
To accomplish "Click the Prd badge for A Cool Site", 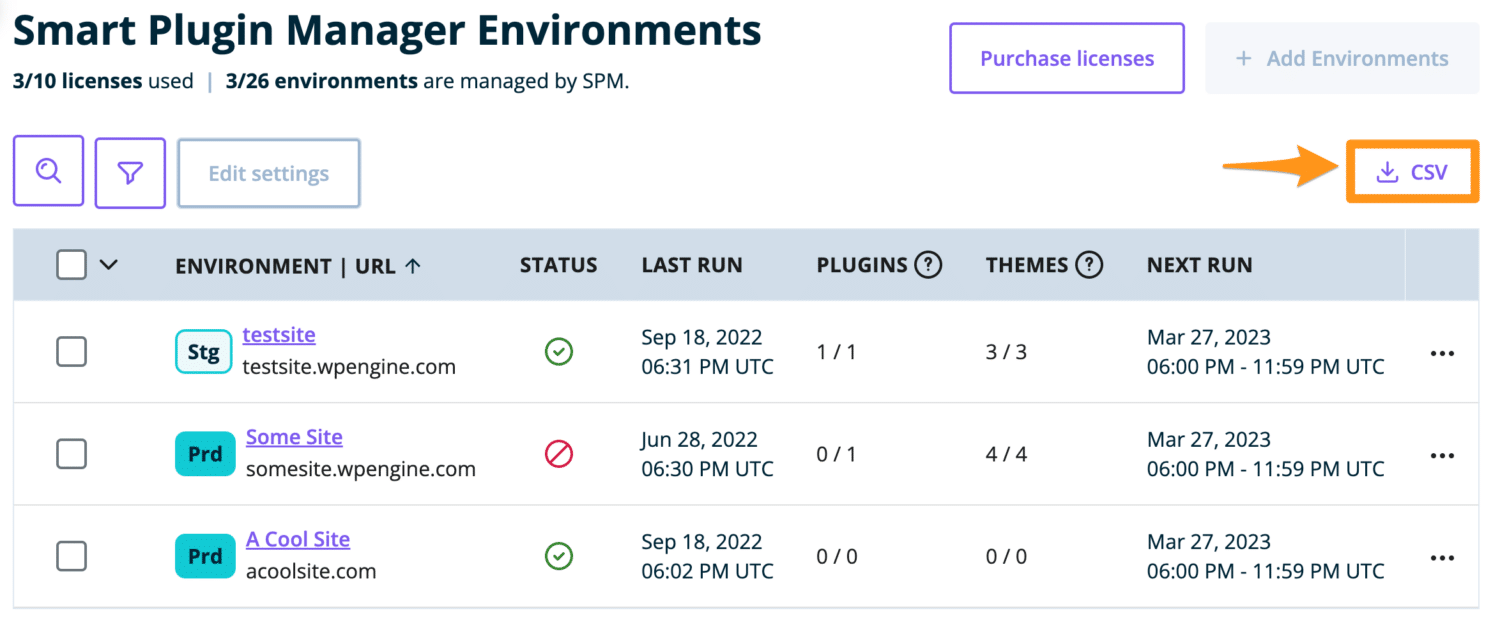I will tap(204, 557).
